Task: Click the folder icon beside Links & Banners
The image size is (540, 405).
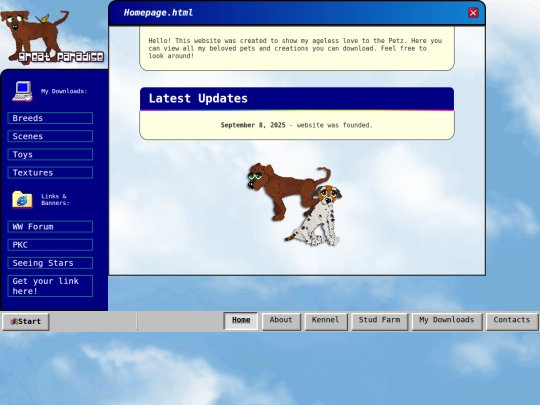Action: tap(22, 199)
